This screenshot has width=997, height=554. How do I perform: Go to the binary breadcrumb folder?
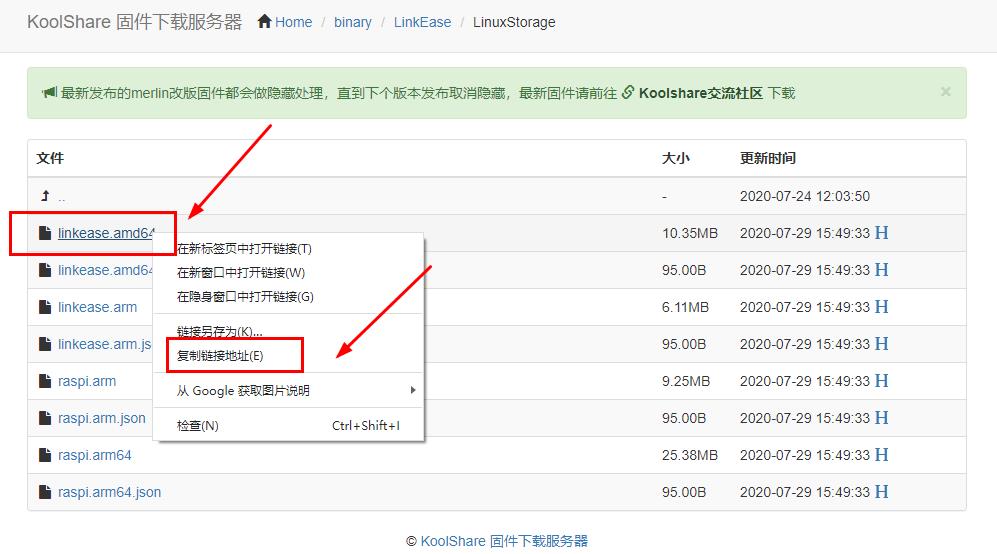353,22
